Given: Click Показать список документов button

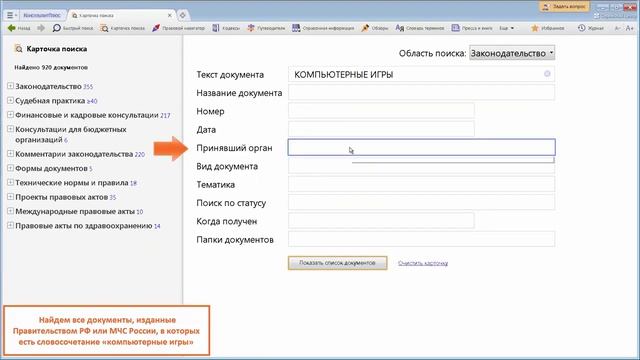Looking at the screenshot, I should tap(337, 263).
